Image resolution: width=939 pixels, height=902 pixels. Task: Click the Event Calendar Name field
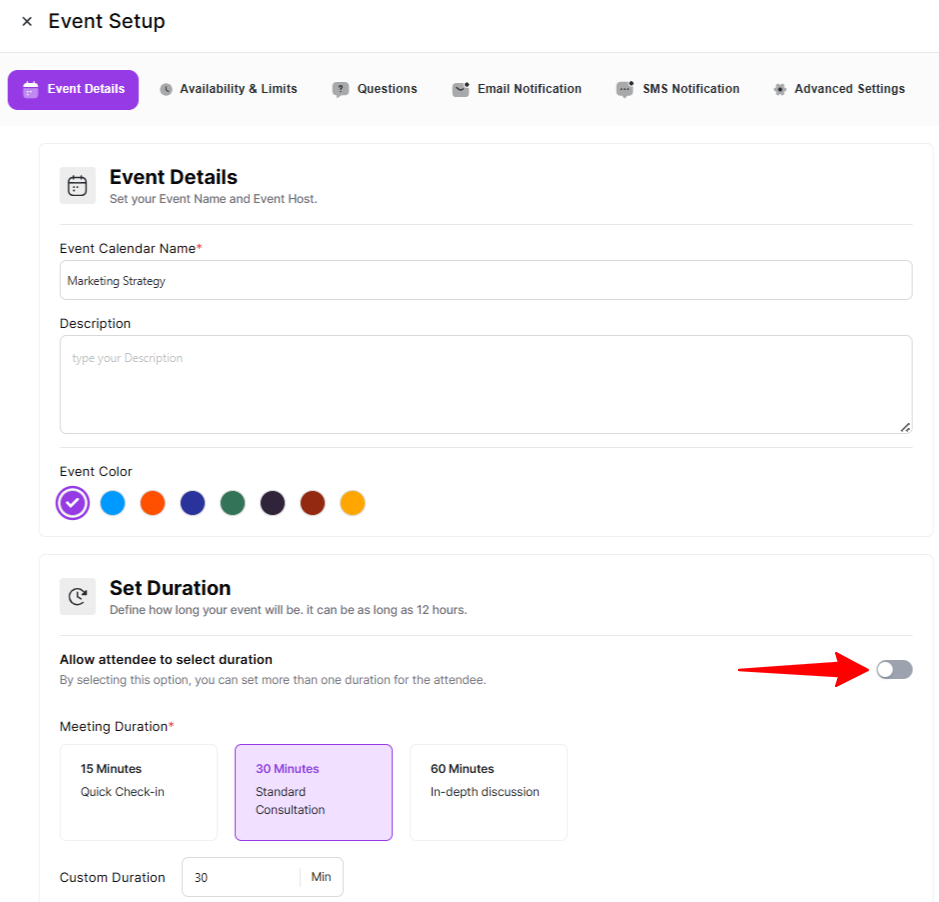(485, 281)
